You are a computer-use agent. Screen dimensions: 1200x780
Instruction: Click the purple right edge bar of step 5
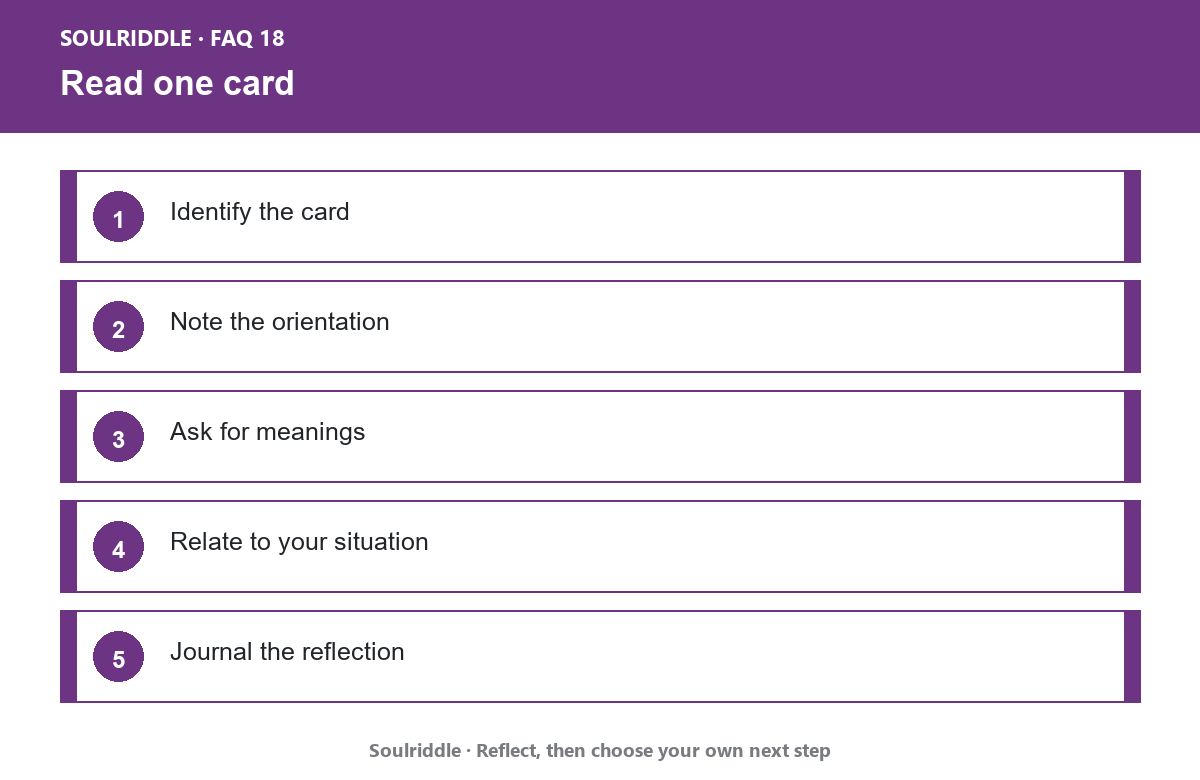[x=1132, y=656]
